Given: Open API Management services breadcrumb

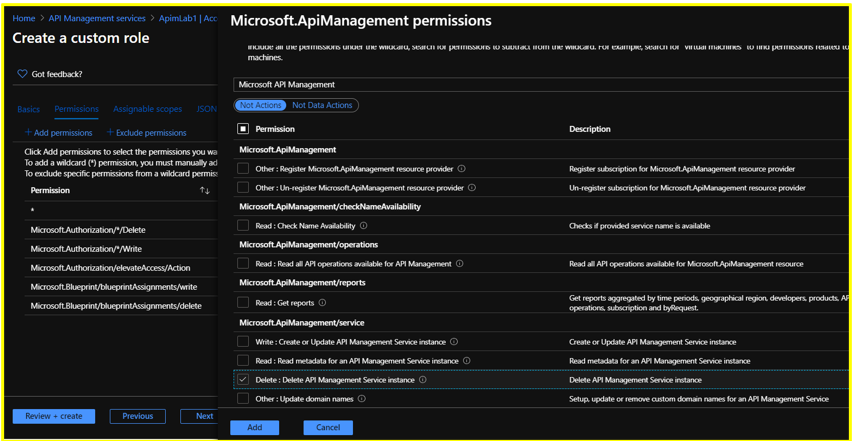Looking at the screenshot, I should [97, 18].
